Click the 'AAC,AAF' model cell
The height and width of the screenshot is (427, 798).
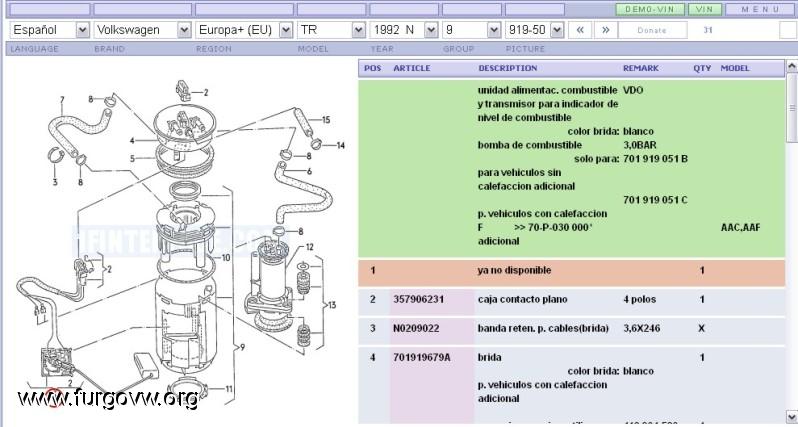740,227
